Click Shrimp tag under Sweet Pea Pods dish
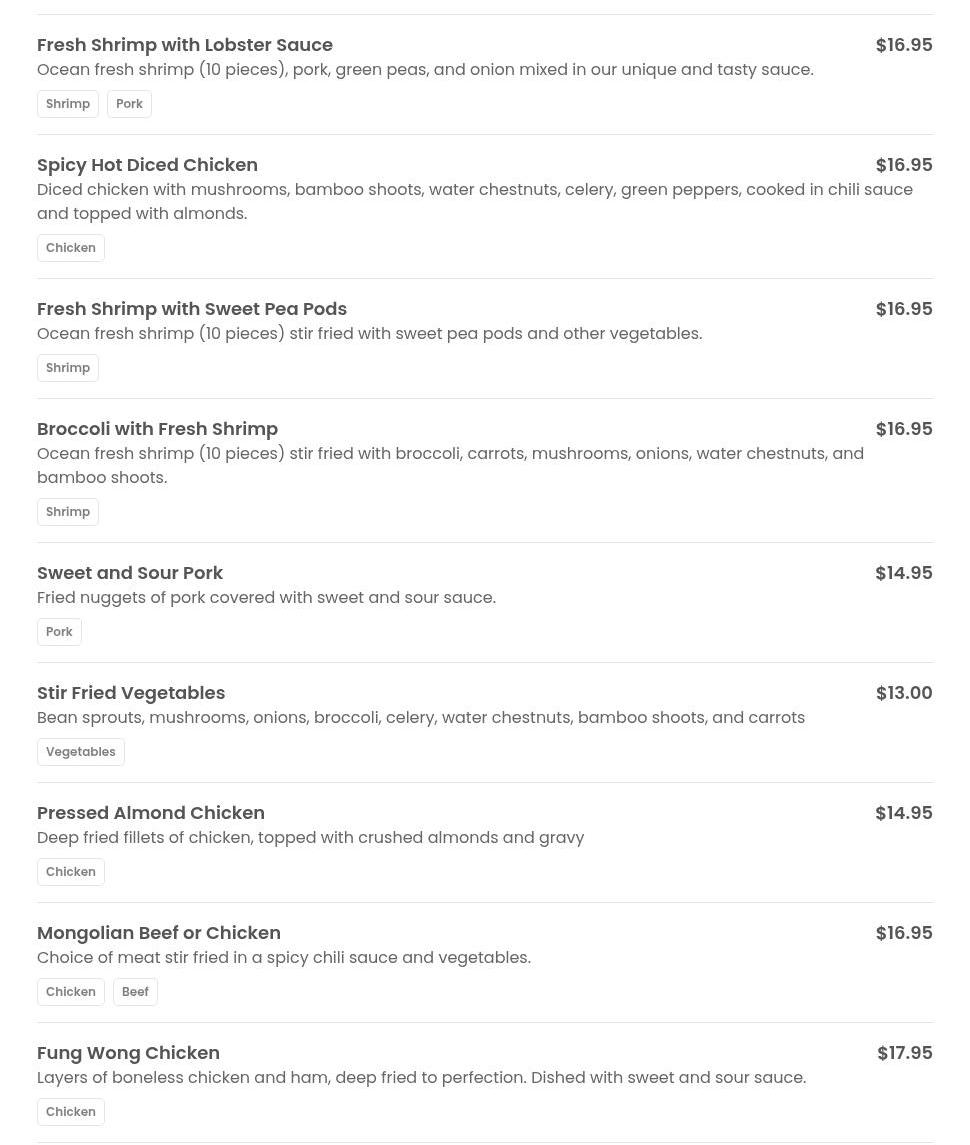The width and height of the screenshot is (970, 1145). tap(68, 368)
